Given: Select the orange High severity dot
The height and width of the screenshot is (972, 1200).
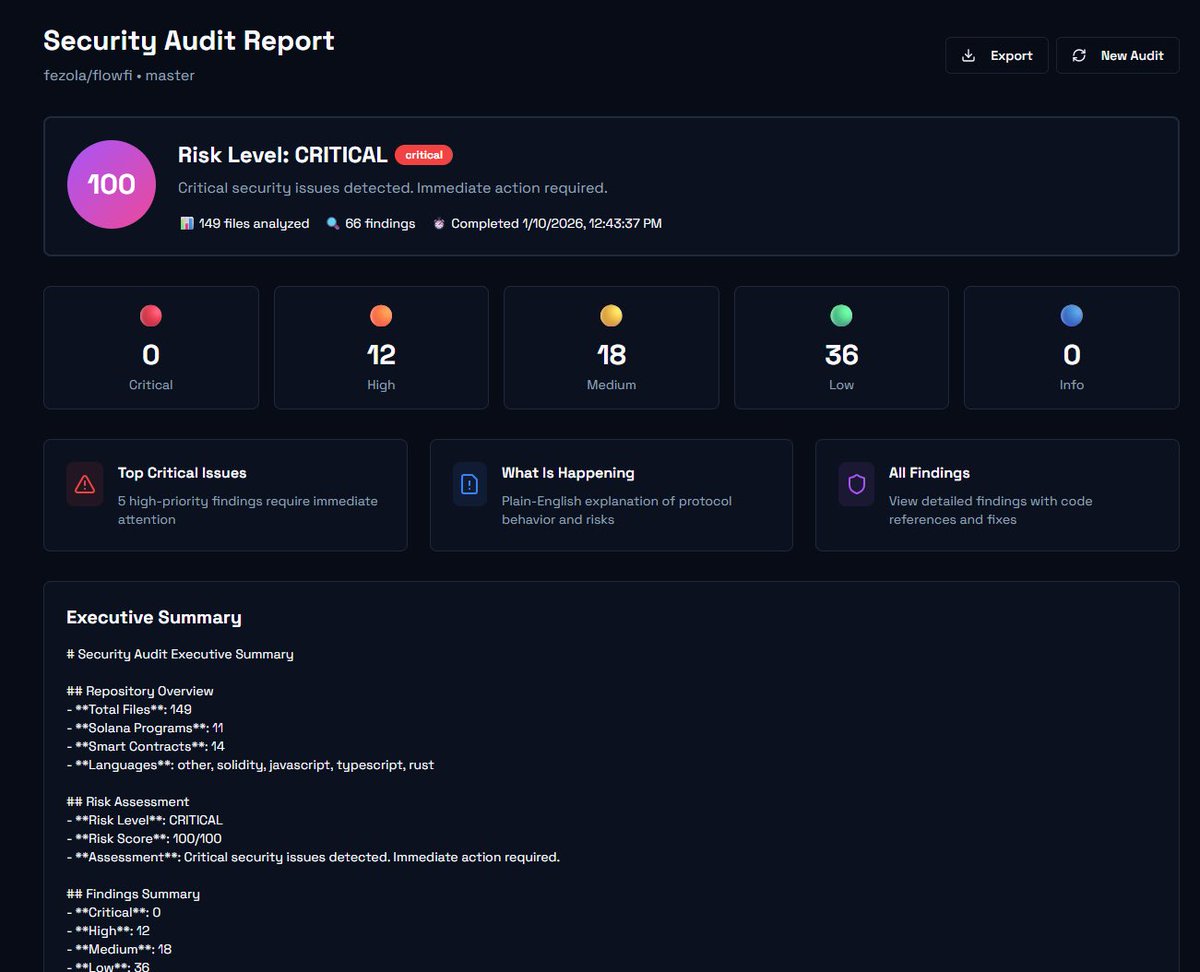Looking at the screenshot, I should [381, 316].
